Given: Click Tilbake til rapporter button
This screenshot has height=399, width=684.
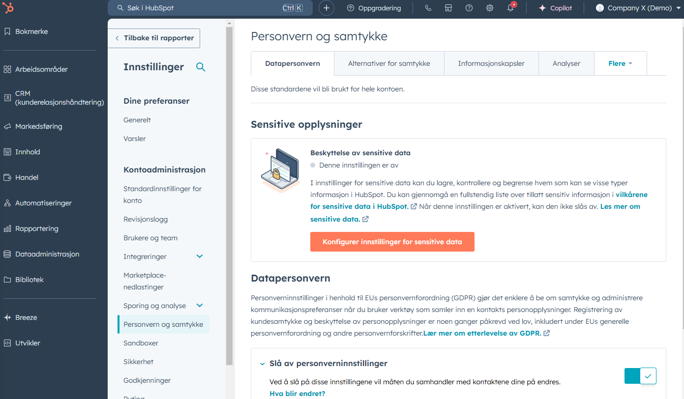Looking at the screenshot, I should [x=154, y=38].
